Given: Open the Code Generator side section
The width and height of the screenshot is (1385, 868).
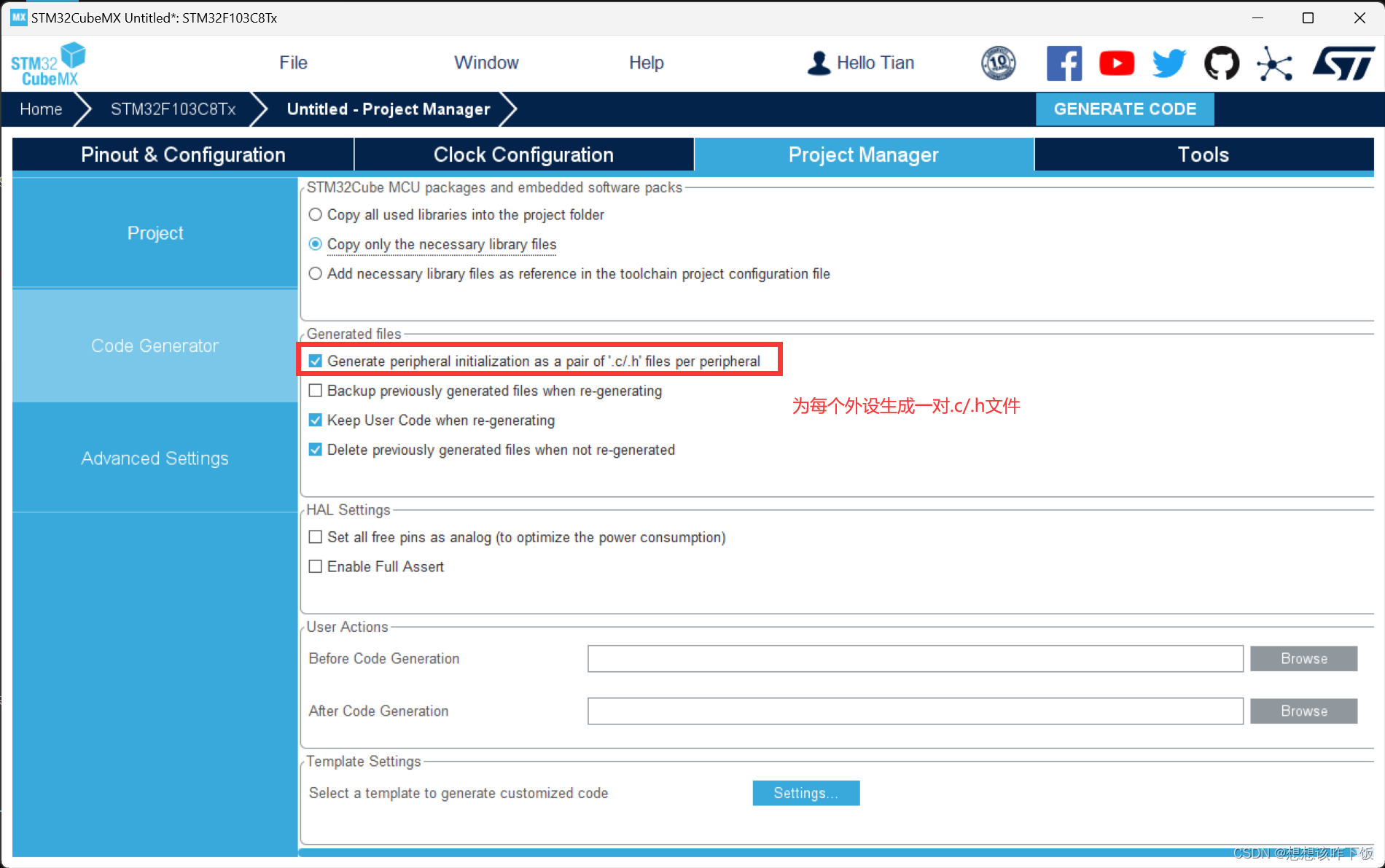Looking at the screenshot, I should (155, 345).
